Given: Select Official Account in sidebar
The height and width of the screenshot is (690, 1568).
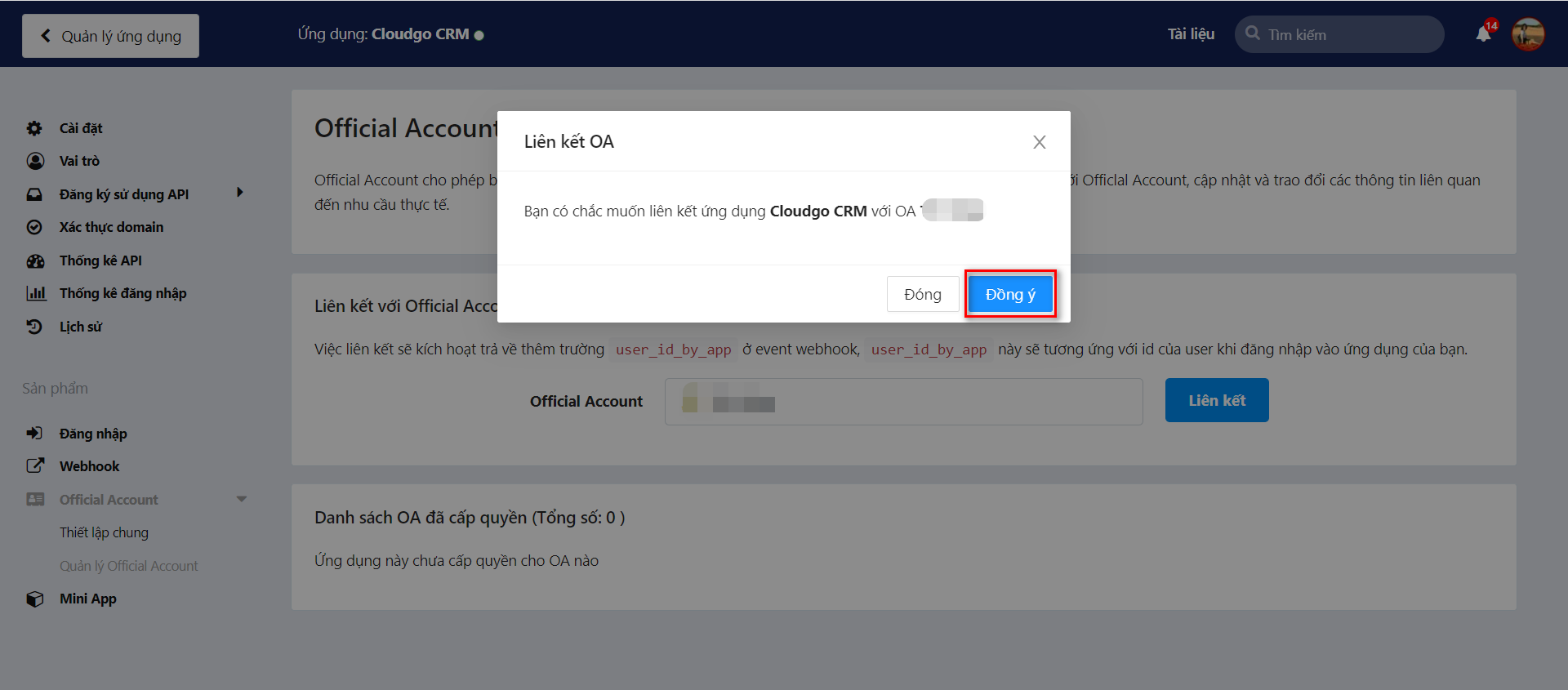Looking at the screenshot, I should point(109,500).
